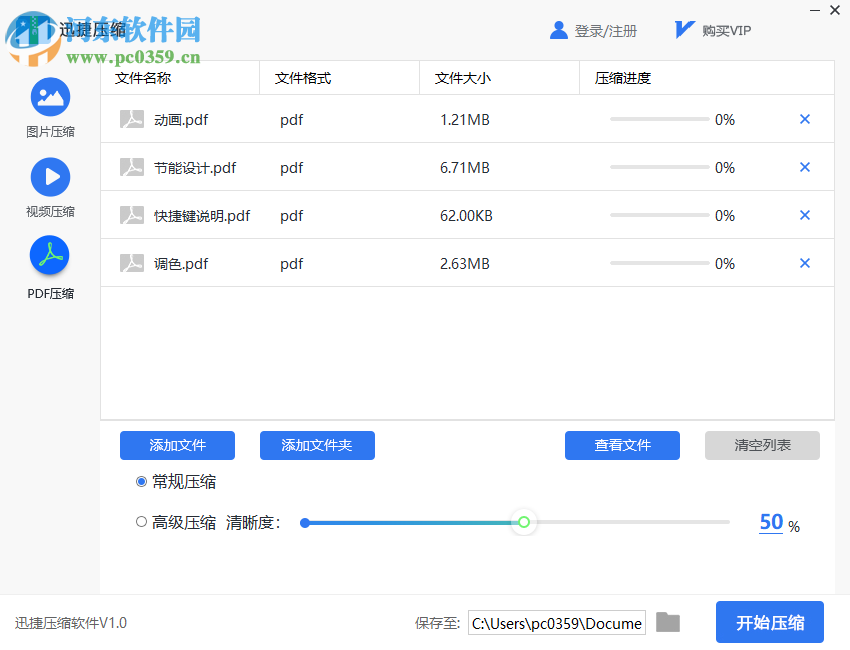Click the 清晰度 slider handle

click(x=524, y=522)
